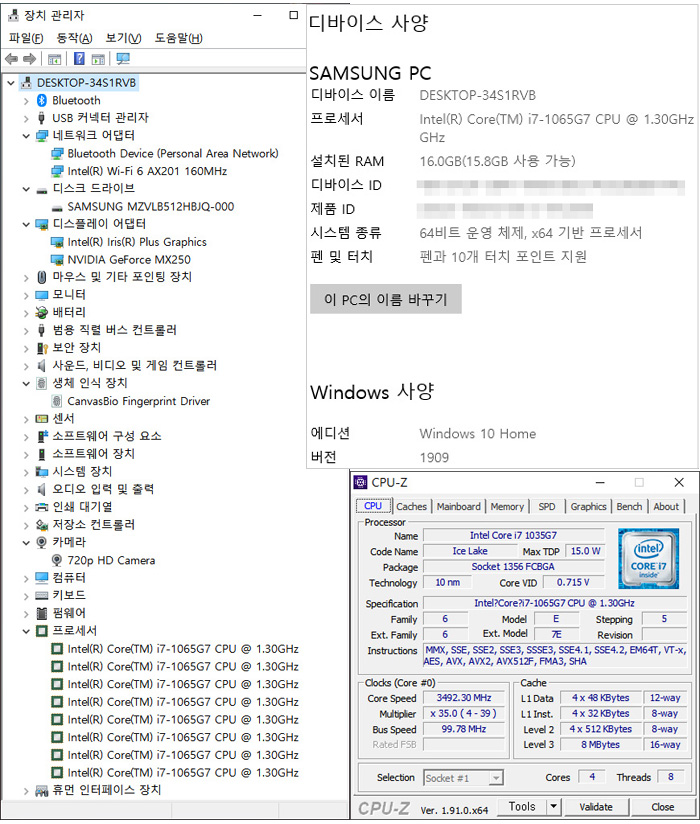The width and height of the screenshot is (700, 824).
Task: Click the Forward arrow in Device Manager toolbar
Action: pos(30,59)
